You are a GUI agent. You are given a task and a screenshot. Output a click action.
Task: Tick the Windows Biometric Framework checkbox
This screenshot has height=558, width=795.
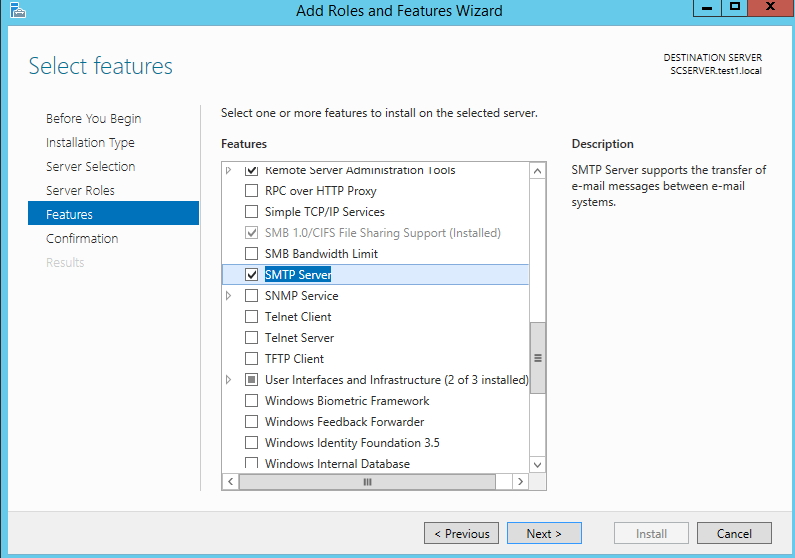click(251, 401)
